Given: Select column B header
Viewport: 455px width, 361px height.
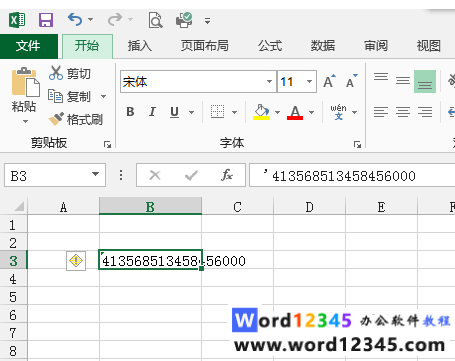Looking at the screenshot, I should (150, 207).
